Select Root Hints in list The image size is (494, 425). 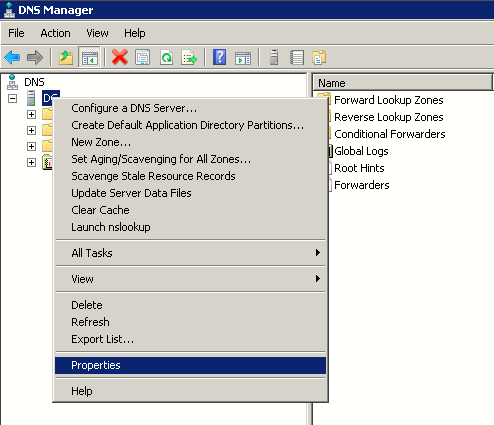pyautogui.click(x=359, y=168)
